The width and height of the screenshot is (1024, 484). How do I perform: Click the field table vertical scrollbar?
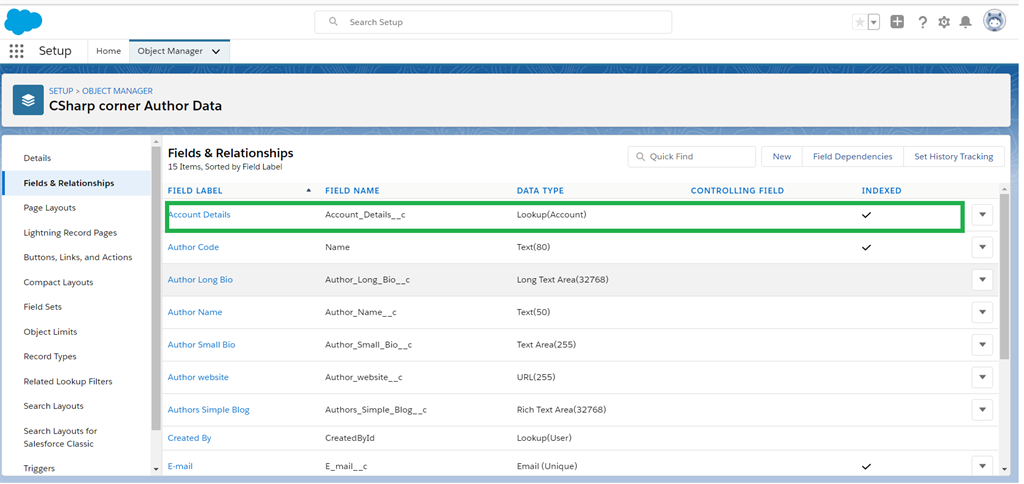point(1004,276)
